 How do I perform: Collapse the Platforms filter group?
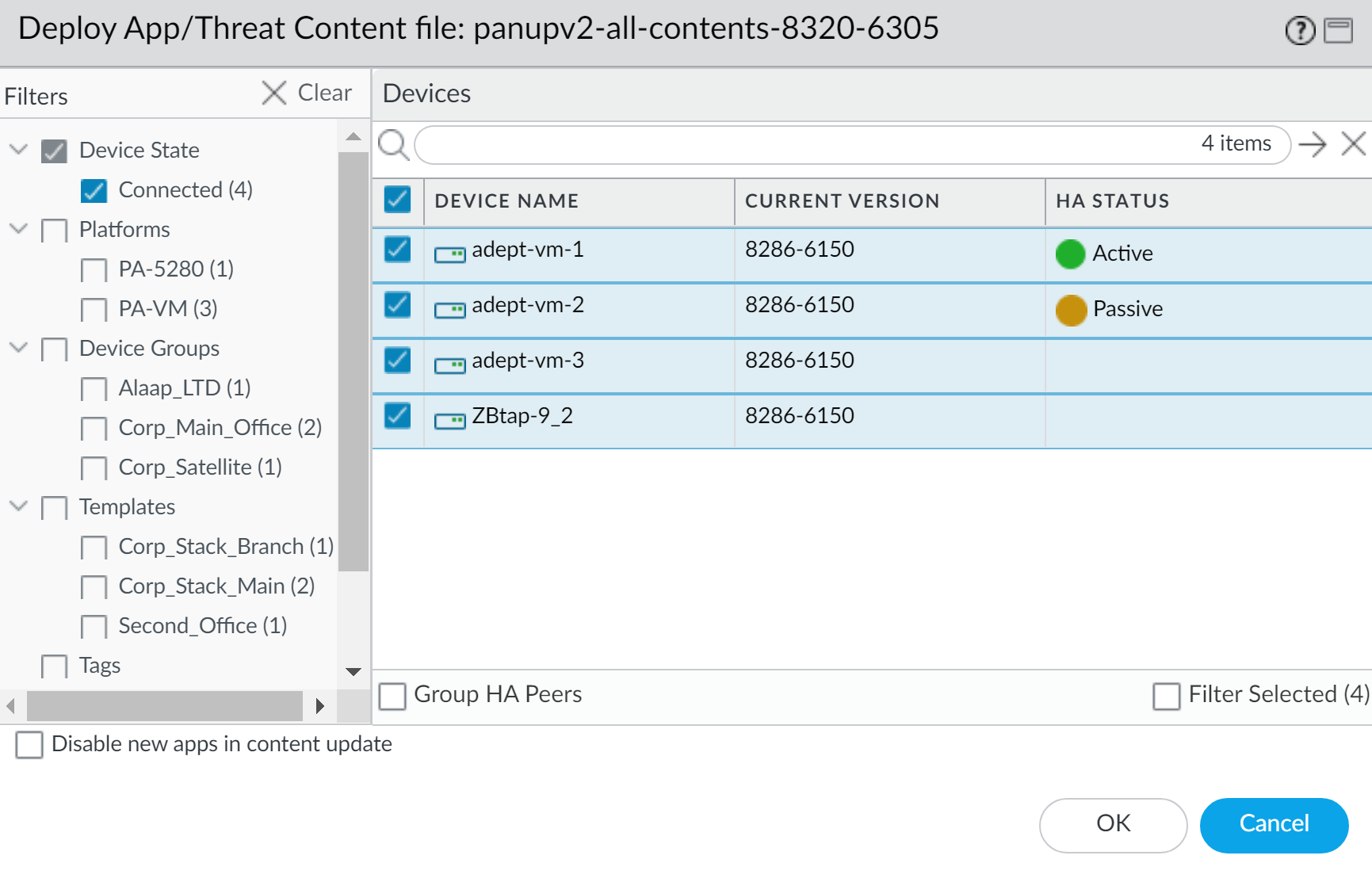coord(19,229)
